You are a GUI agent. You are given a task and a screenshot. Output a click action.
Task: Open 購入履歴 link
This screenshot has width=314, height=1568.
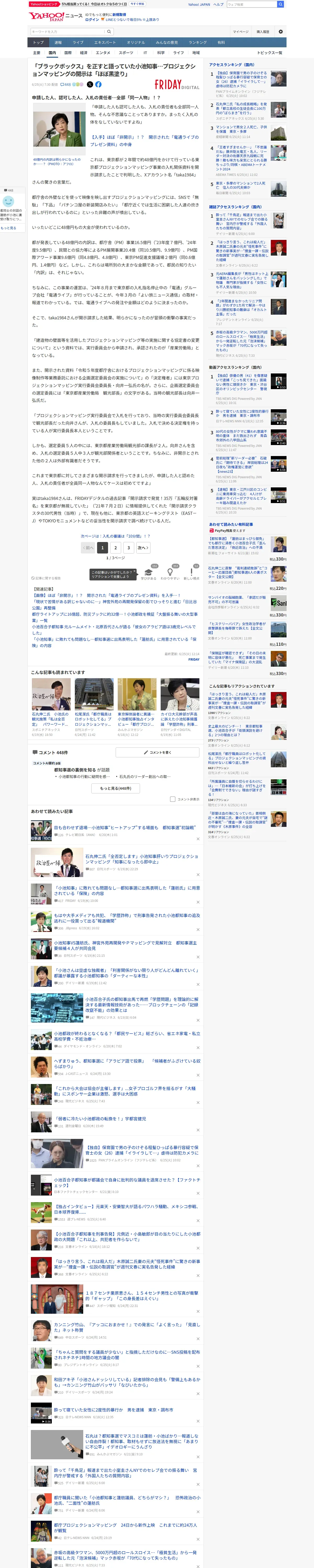pyautogui.click(x=263, y=32)
